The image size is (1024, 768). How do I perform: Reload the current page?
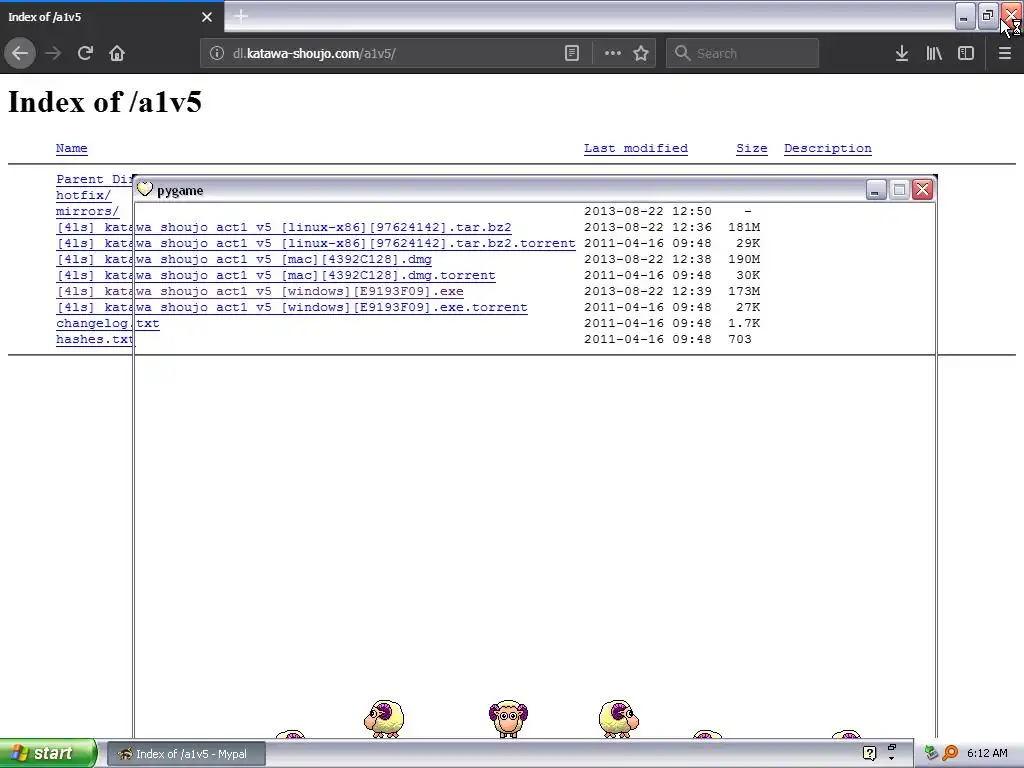(x=85, y=53)
